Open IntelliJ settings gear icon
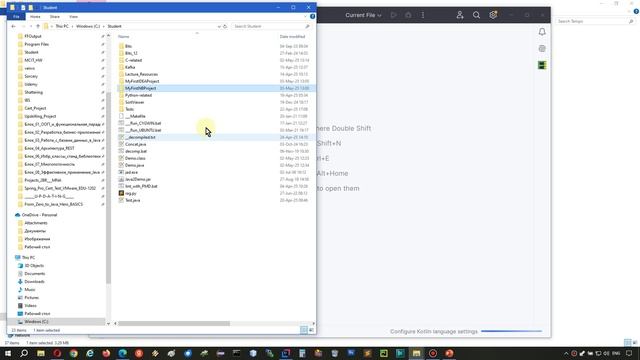Viewport: 640px width, 360px height. 493,15
